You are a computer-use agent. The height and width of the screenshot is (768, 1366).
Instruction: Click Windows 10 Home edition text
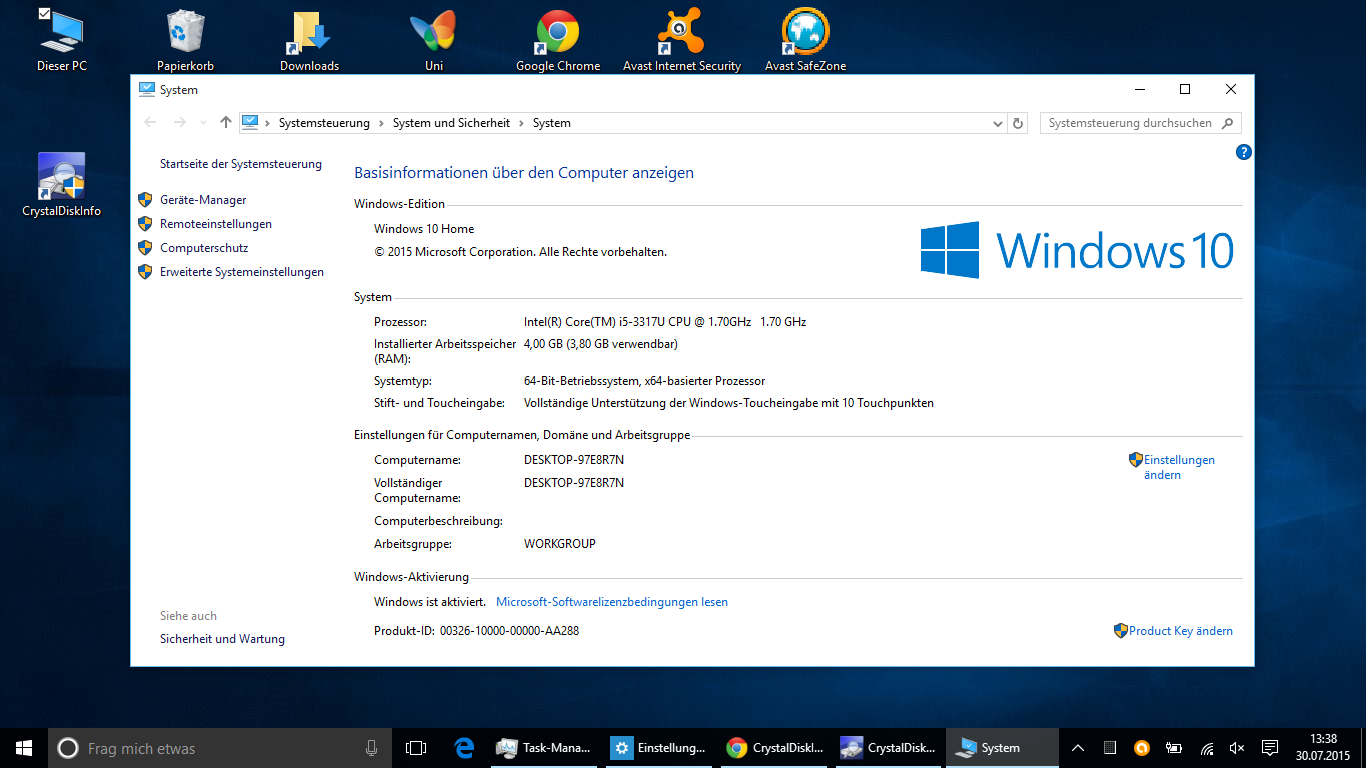[424, 229]
